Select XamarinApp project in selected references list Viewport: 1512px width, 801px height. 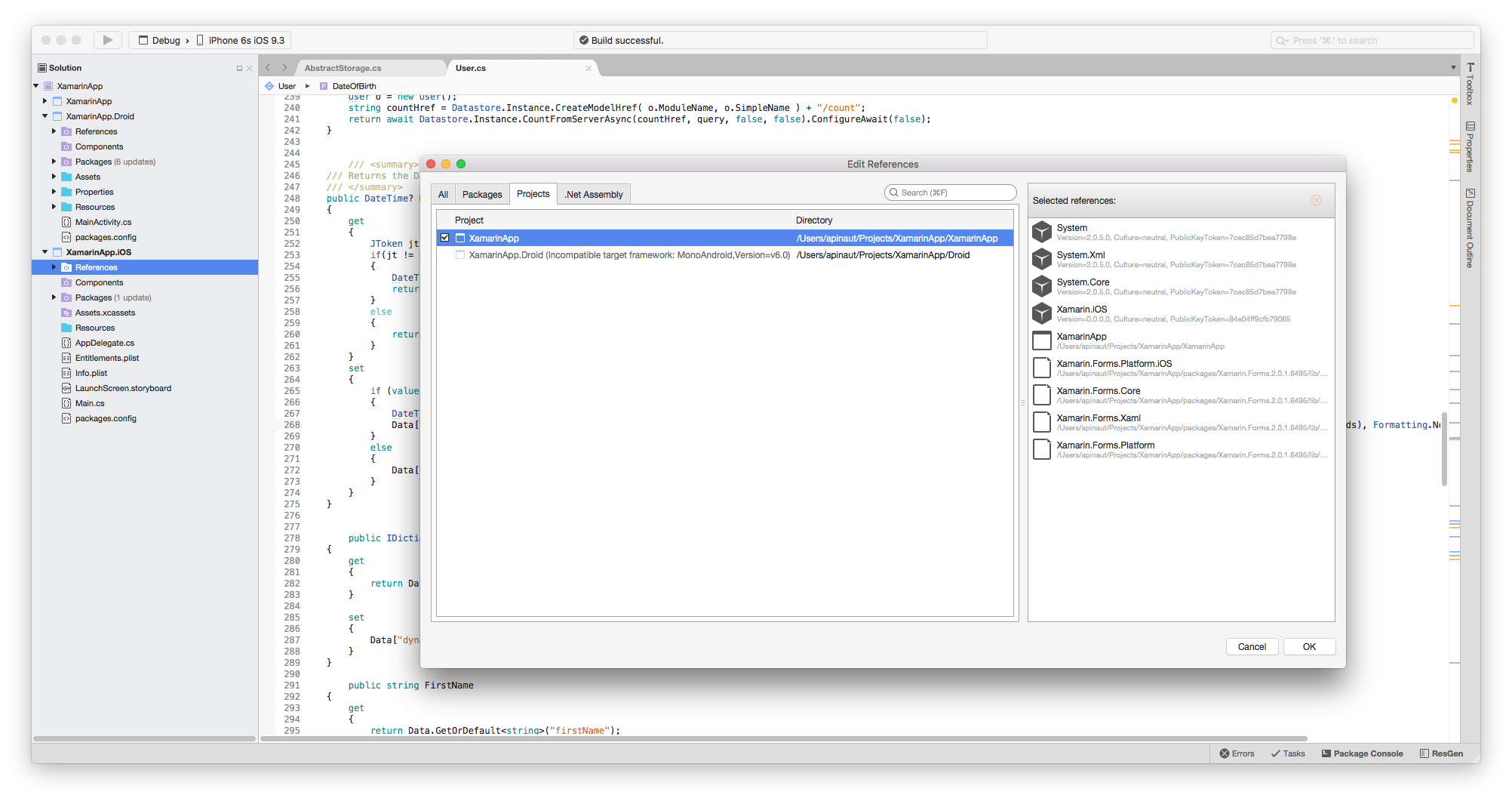[x=1181, y=340]
